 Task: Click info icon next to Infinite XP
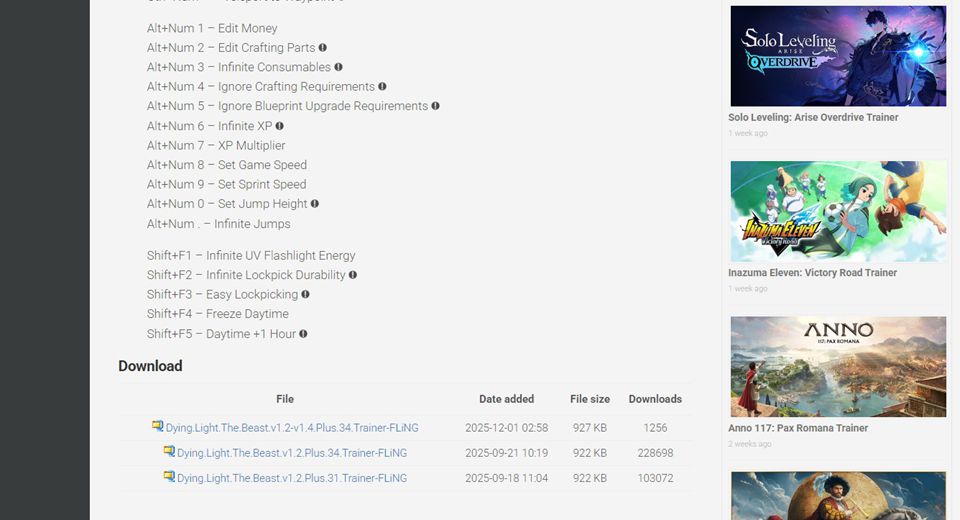click(x=280, y=126)
